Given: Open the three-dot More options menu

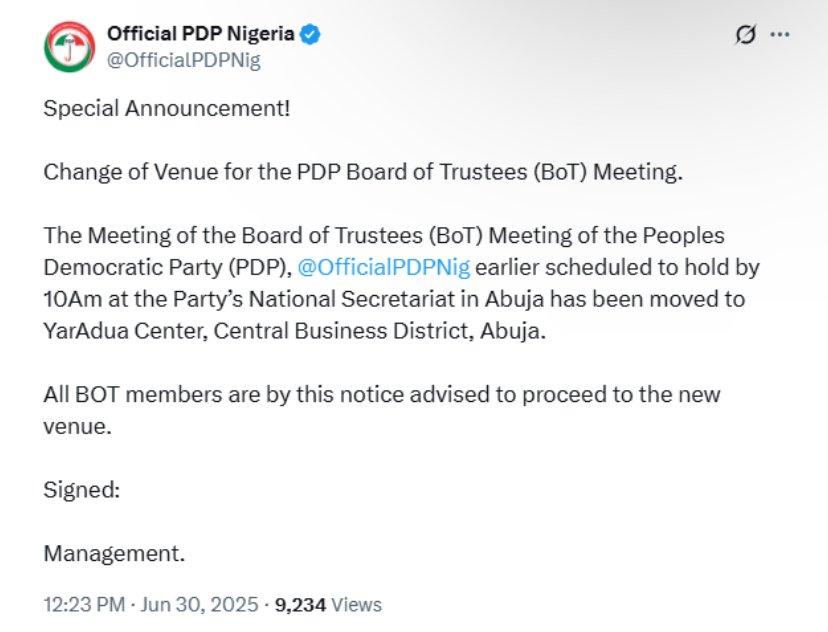Looking at the screenshot, I should (x=780, y=35).
